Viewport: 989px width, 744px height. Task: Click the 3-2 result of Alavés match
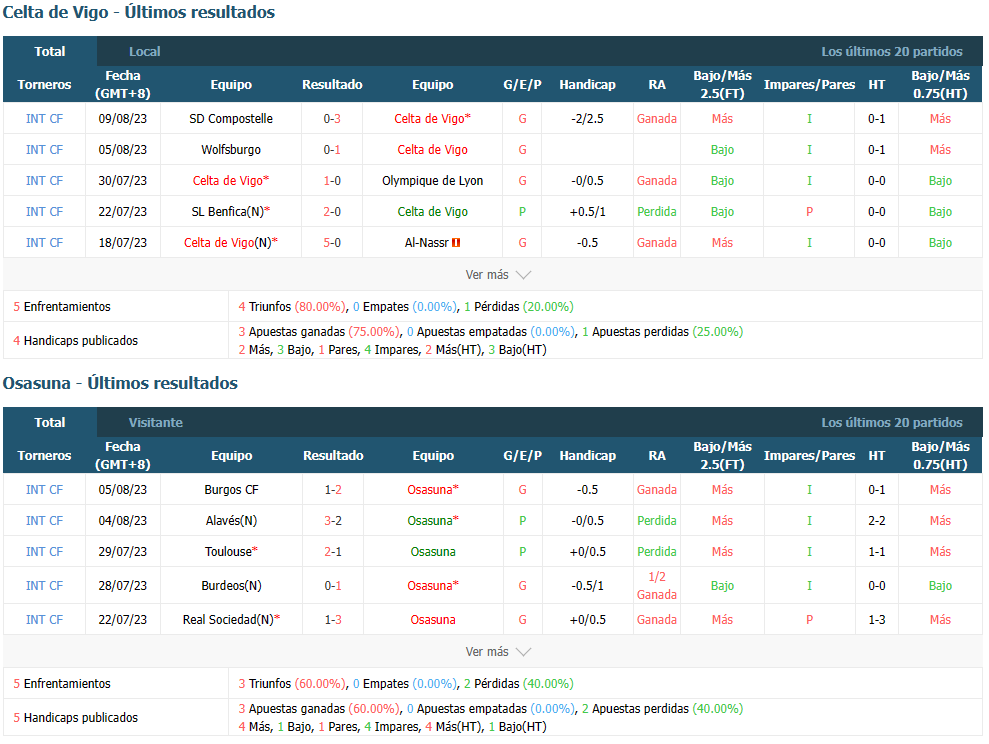tap(333, 521)
